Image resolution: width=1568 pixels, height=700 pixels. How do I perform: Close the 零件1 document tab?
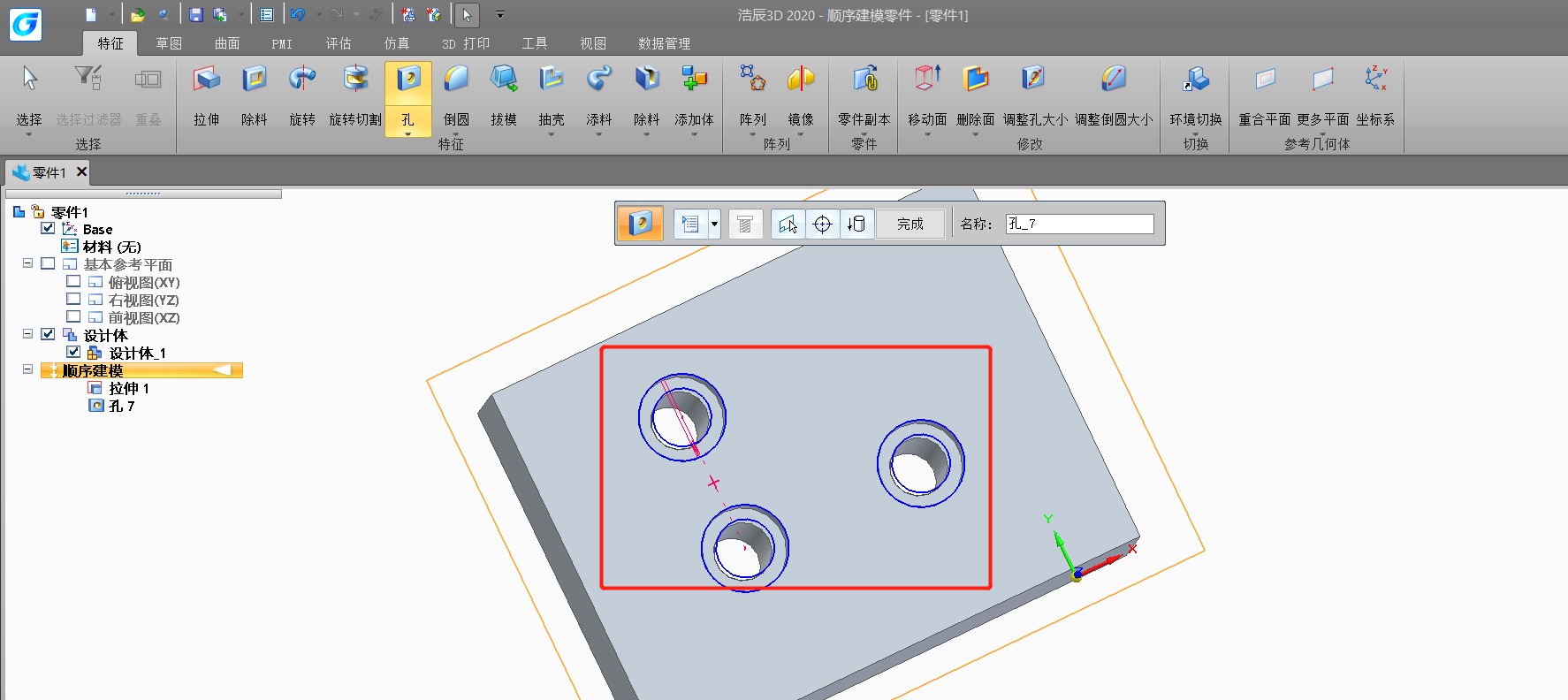(81, 171)
